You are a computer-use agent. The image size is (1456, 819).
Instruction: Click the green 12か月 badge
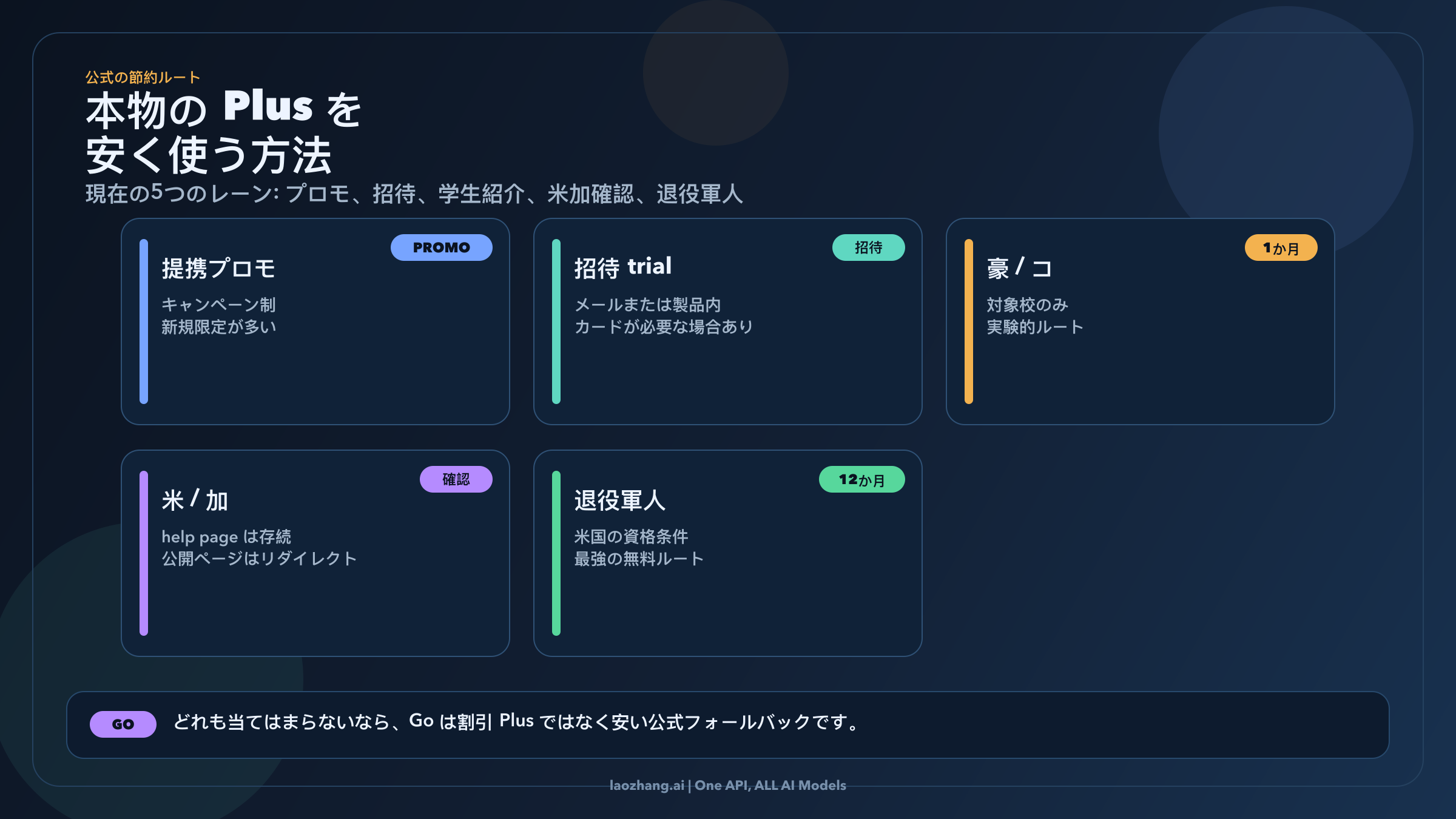(861, 479)
